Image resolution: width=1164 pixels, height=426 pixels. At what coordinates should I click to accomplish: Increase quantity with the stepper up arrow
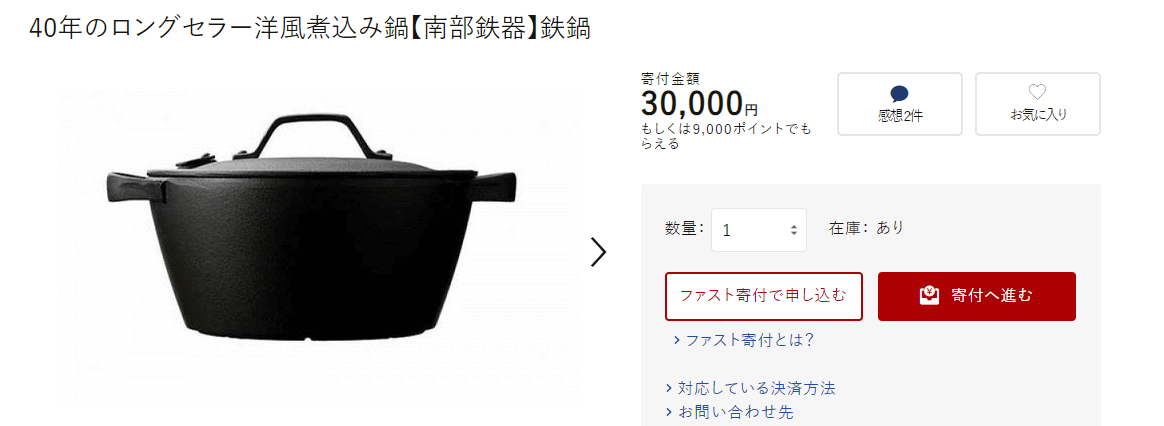point(794,226)
